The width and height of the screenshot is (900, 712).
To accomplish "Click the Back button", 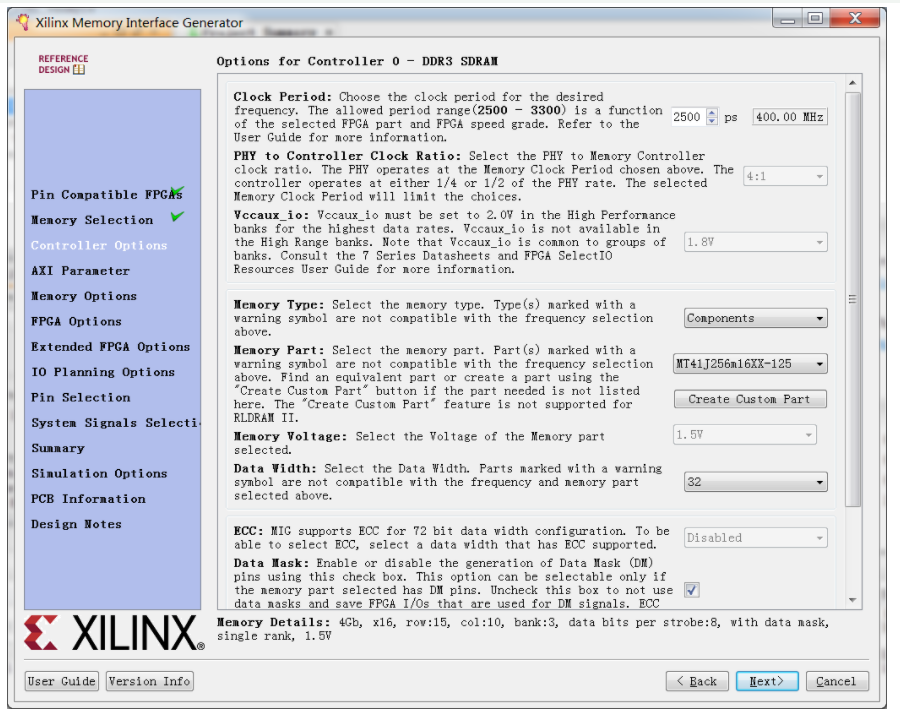I will click(697, 681).
